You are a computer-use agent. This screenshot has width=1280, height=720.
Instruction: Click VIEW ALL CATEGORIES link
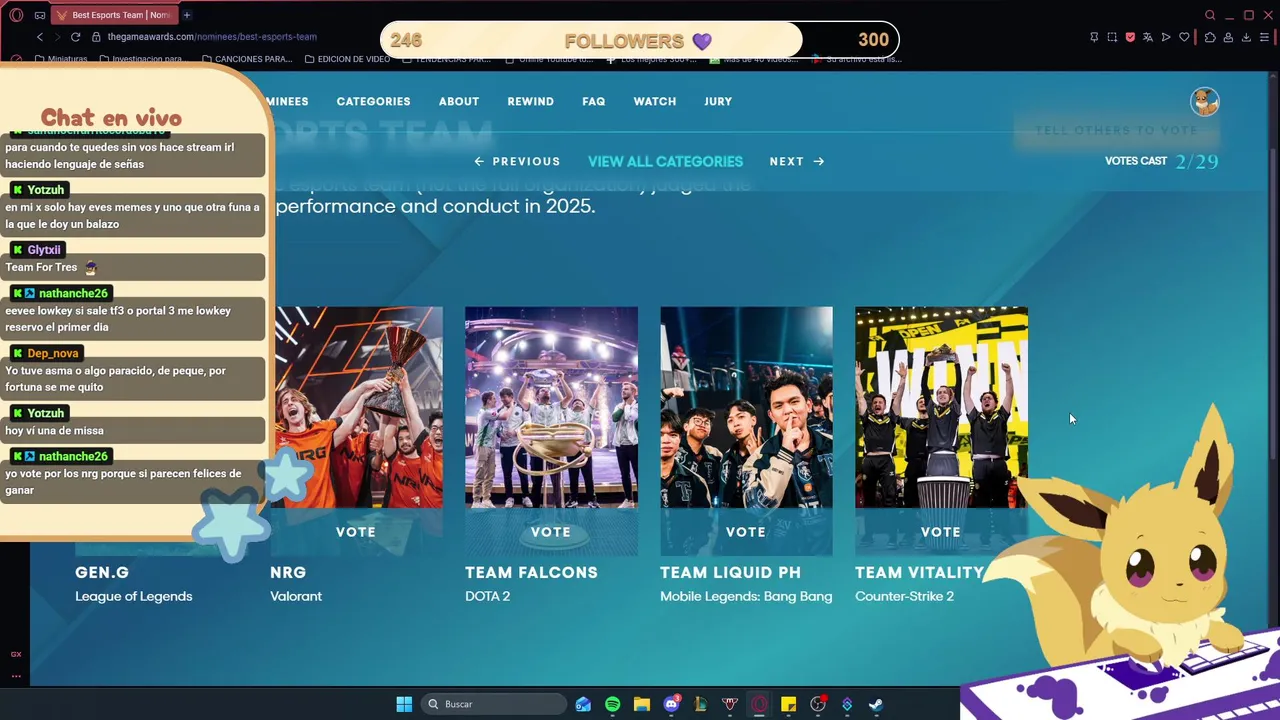[665, 161]
